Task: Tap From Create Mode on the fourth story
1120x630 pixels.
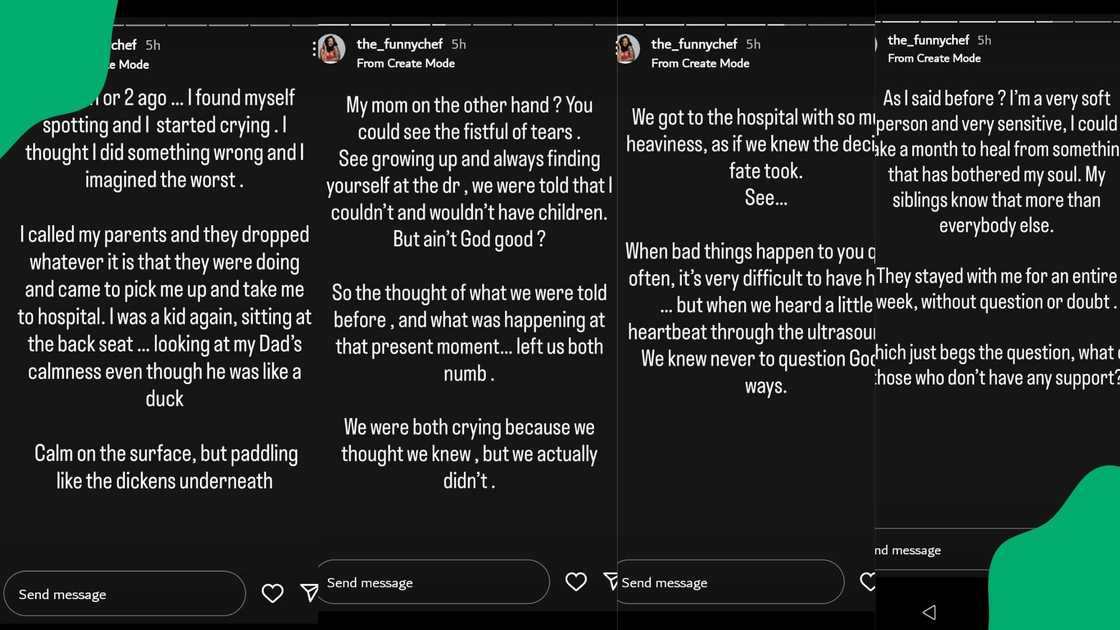Action: [934, 58]
